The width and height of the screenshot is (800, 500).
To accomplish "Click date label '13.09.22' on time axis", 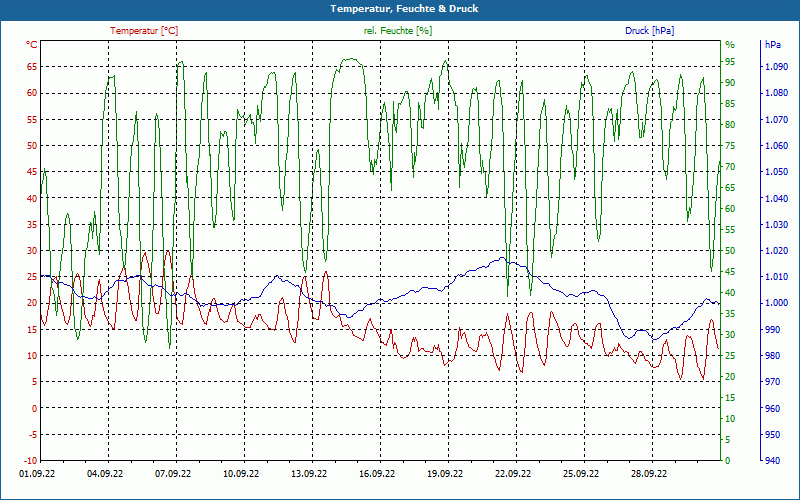I will 309,474.
